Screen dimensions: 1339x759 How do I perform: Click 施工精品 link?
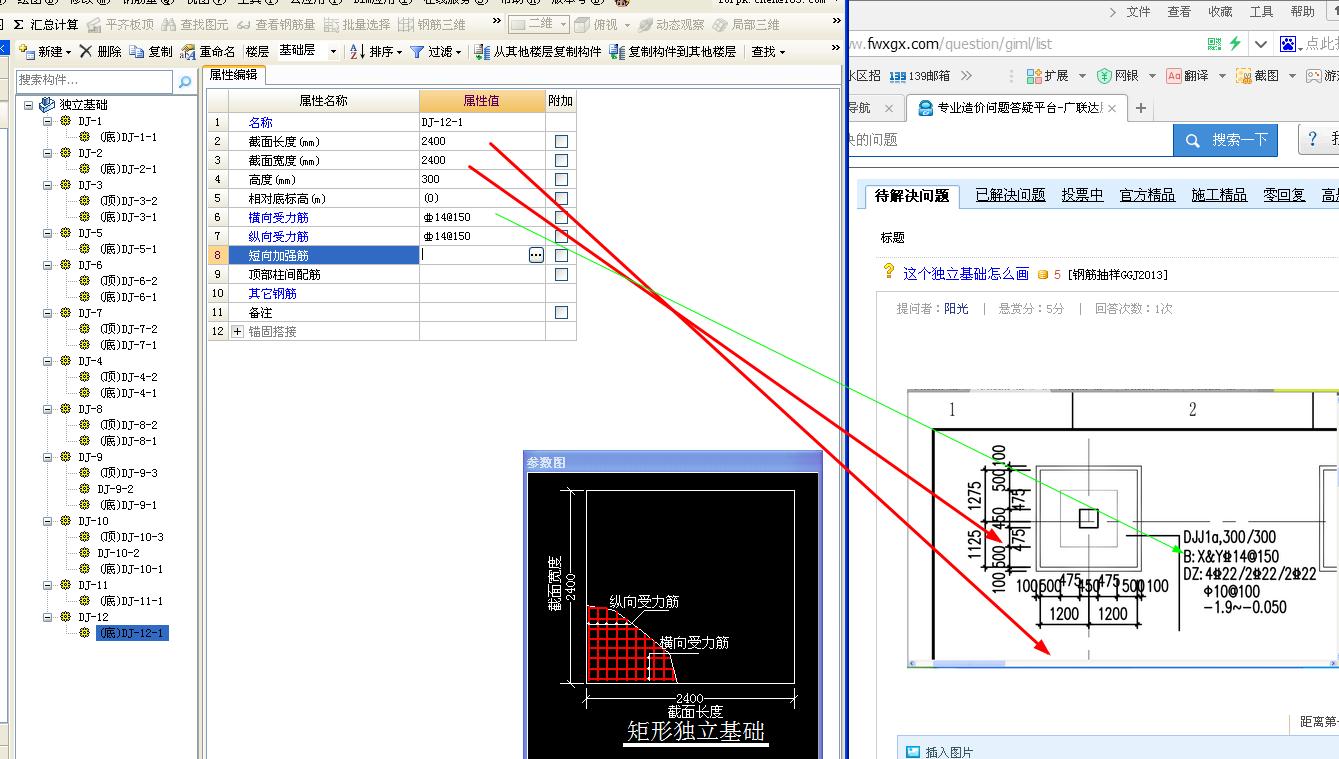1219,195
